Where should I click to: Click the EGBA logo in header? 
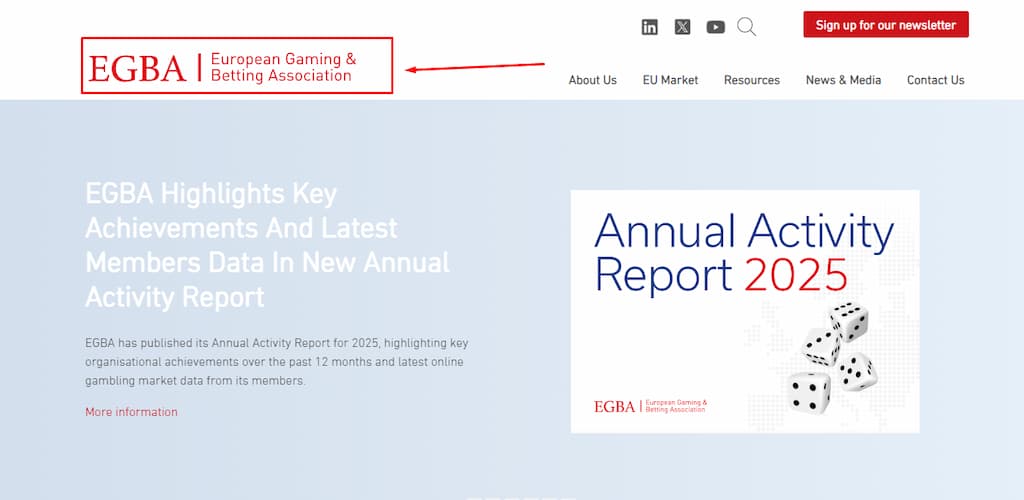click(222, 67)
